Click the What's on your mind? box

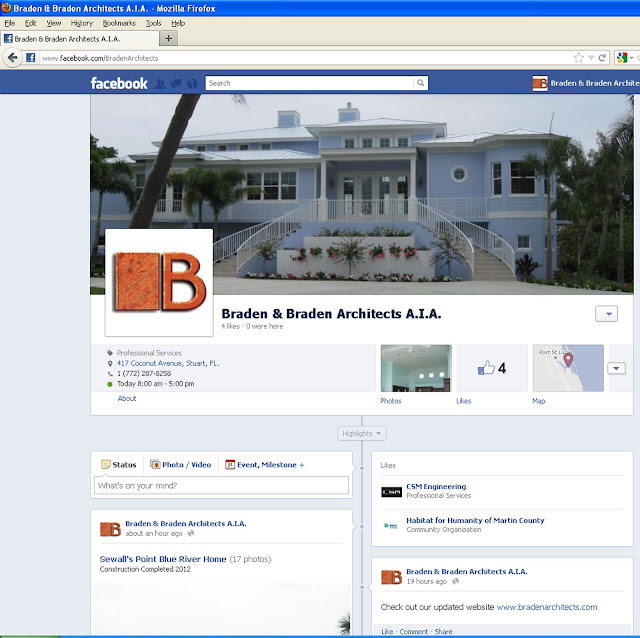click(221, 486)
